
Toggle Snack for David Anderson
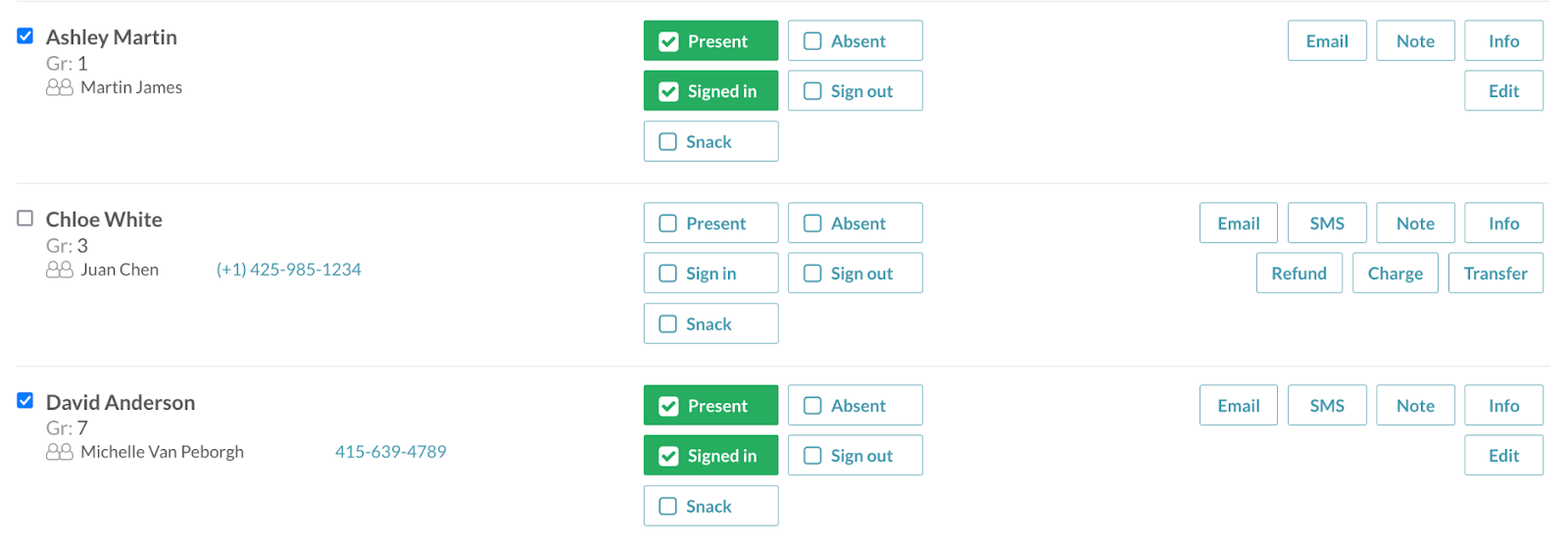[x=710, y=506]
